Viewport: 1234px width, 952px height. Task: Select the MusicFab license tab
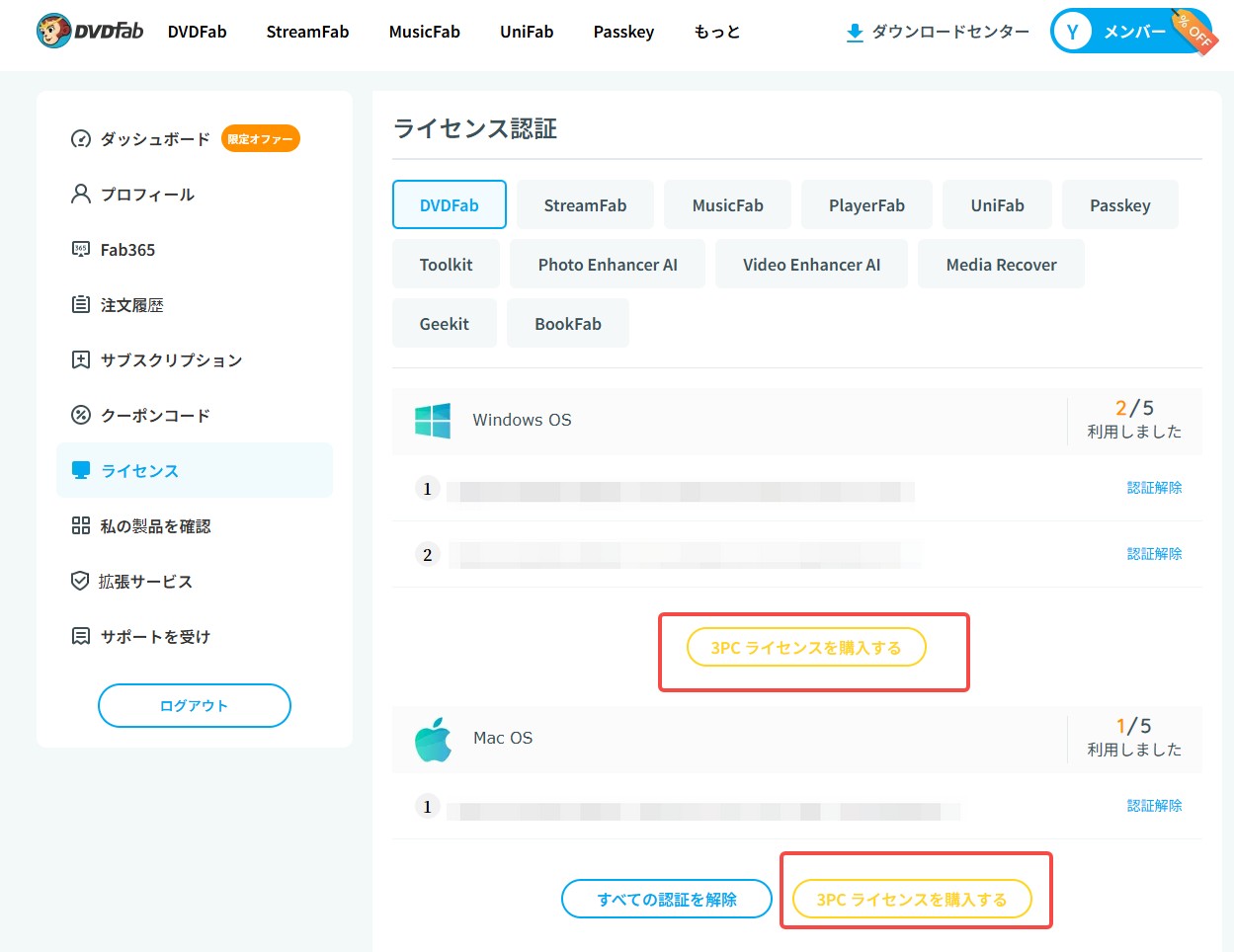728,205
